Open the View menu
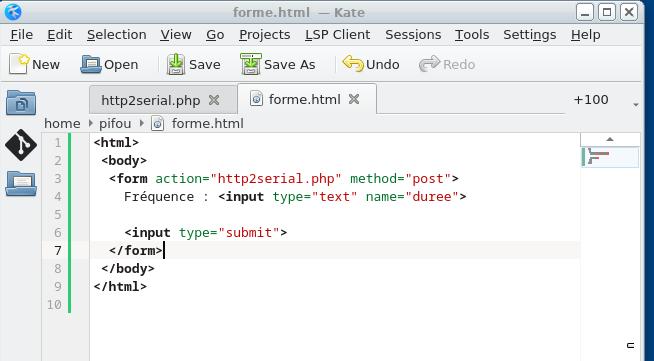Image resolution: width=654 pixels, height=361 pixels. (176, 35)
